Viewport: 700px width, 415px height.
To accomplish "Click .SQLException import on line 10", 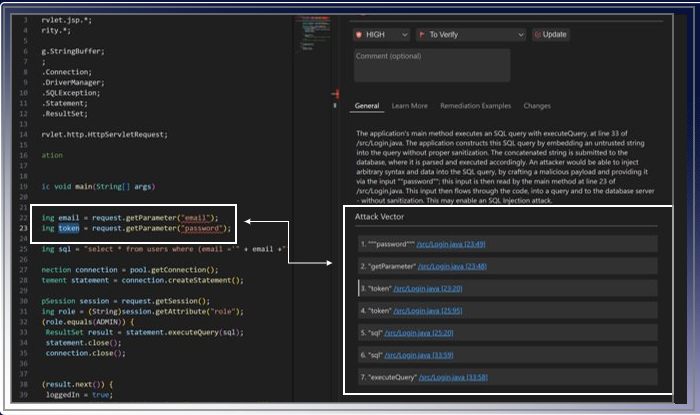I will point(71,93).
